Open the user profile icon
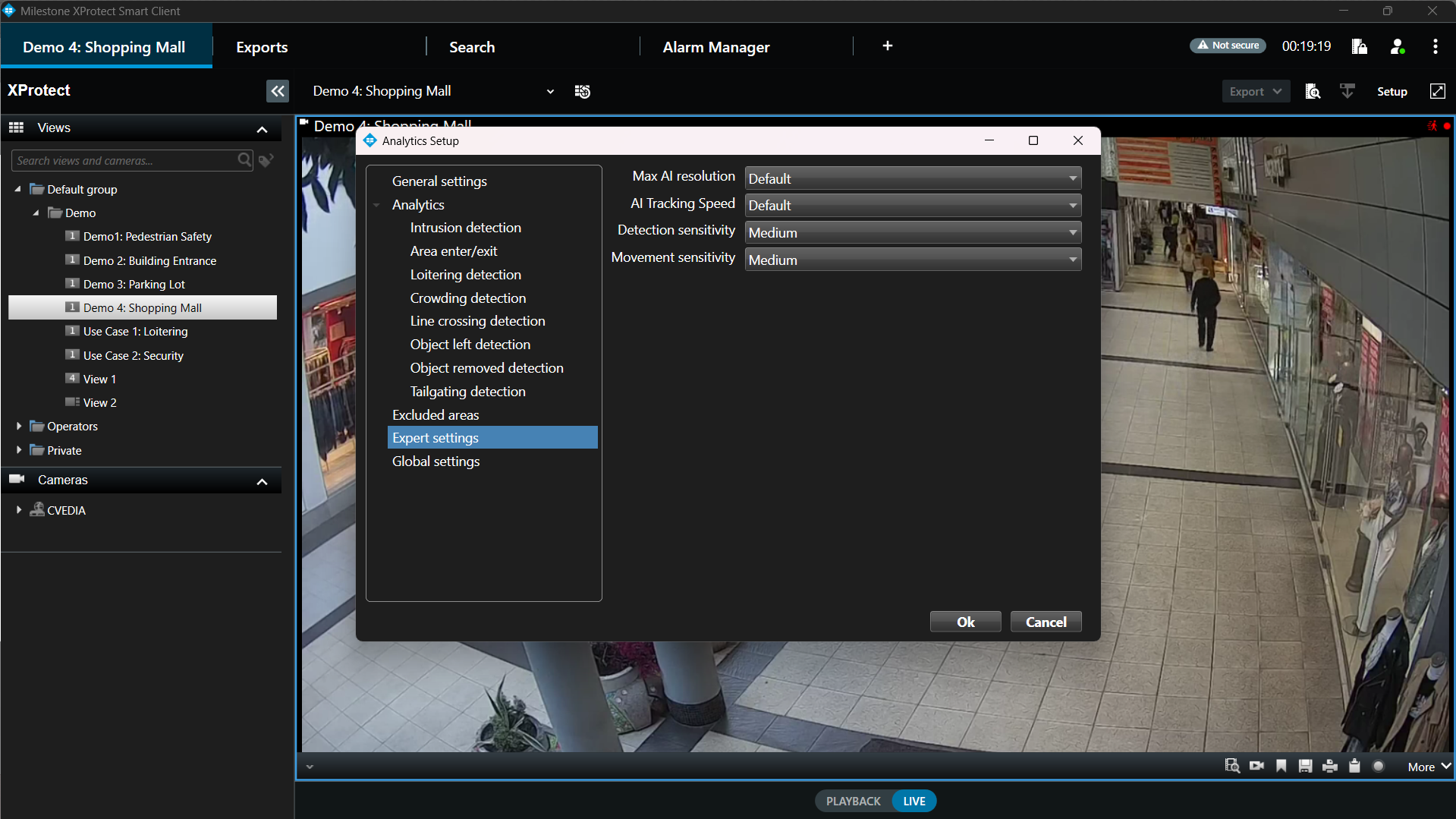This screenshot has width=1456, height=819. pyautogui.click(x=1398, y=46)
